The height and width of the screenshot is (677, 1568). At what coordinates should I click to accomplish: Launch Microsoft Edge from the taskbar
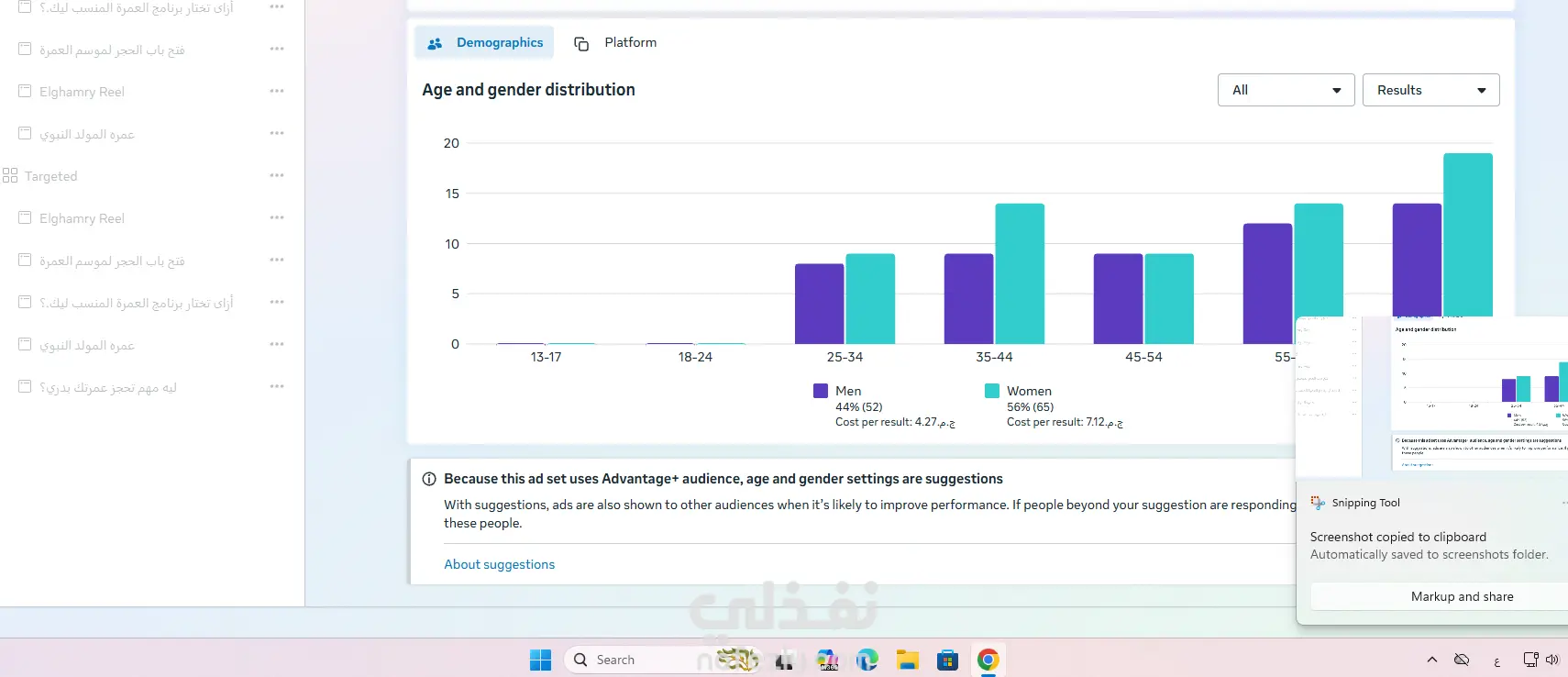[867, 660]
